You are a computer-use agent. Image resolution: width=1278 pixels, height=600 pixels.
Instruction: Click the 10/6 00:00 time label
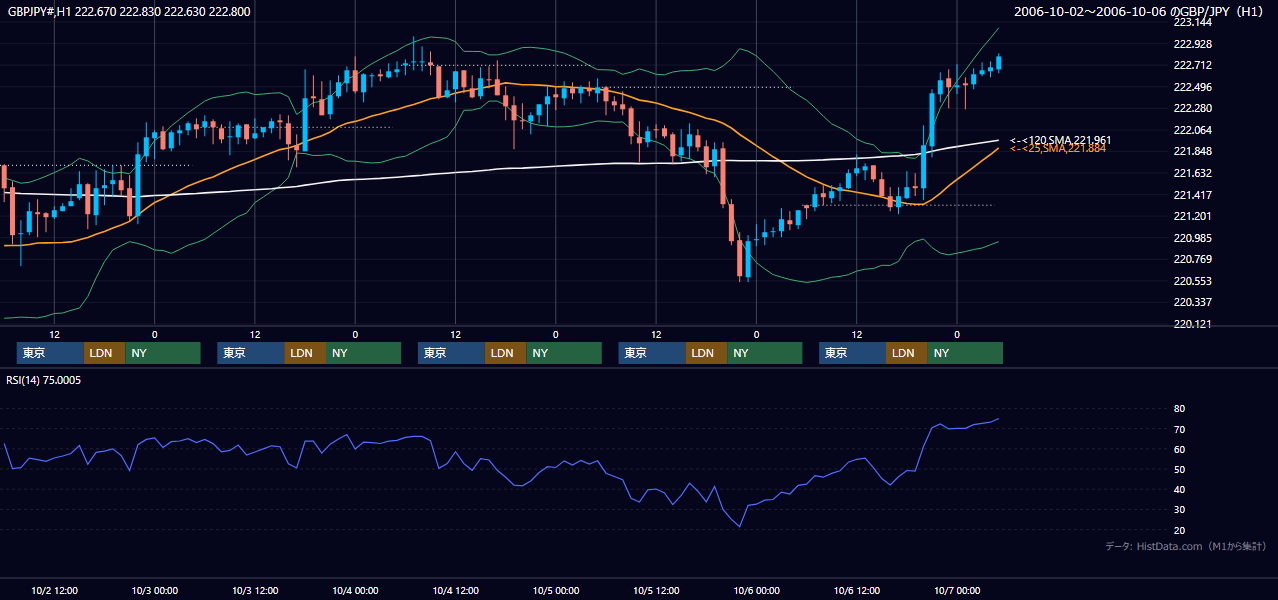756,591
